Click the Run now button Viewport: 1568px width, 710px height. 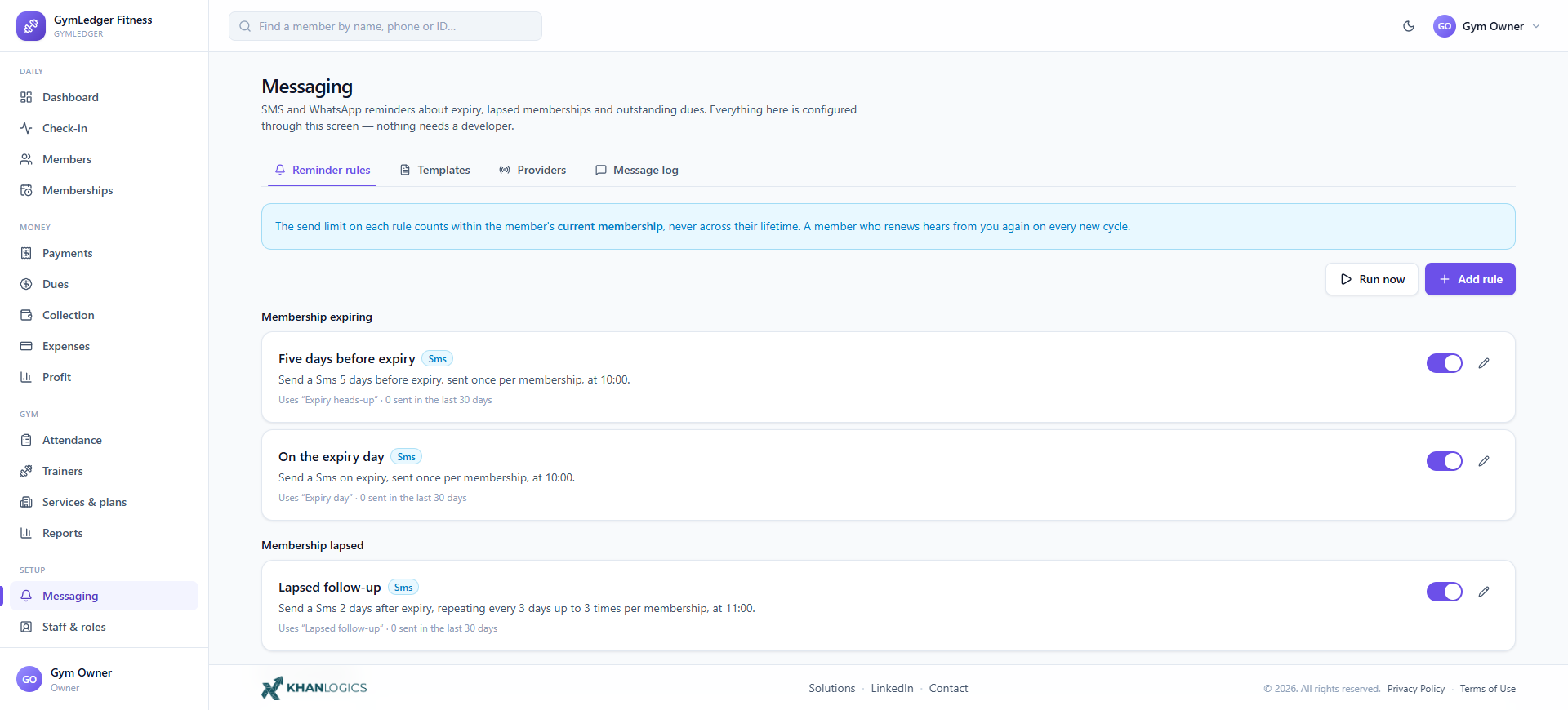point(1372,279)
